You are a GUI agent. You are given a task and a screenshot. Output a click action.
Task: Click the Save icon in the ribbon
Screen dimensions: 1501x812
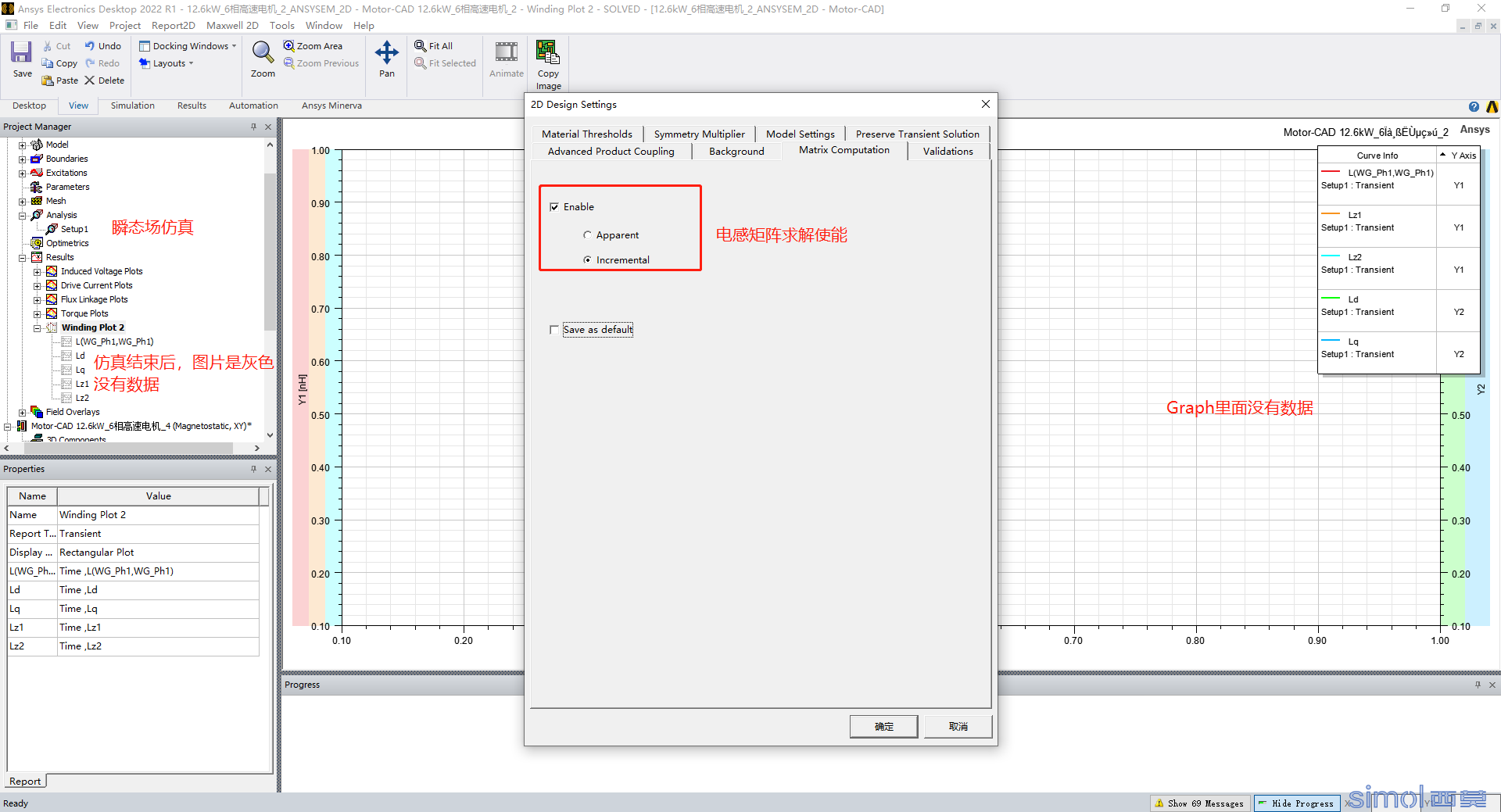pyautogui.click(x=22, y=52)
